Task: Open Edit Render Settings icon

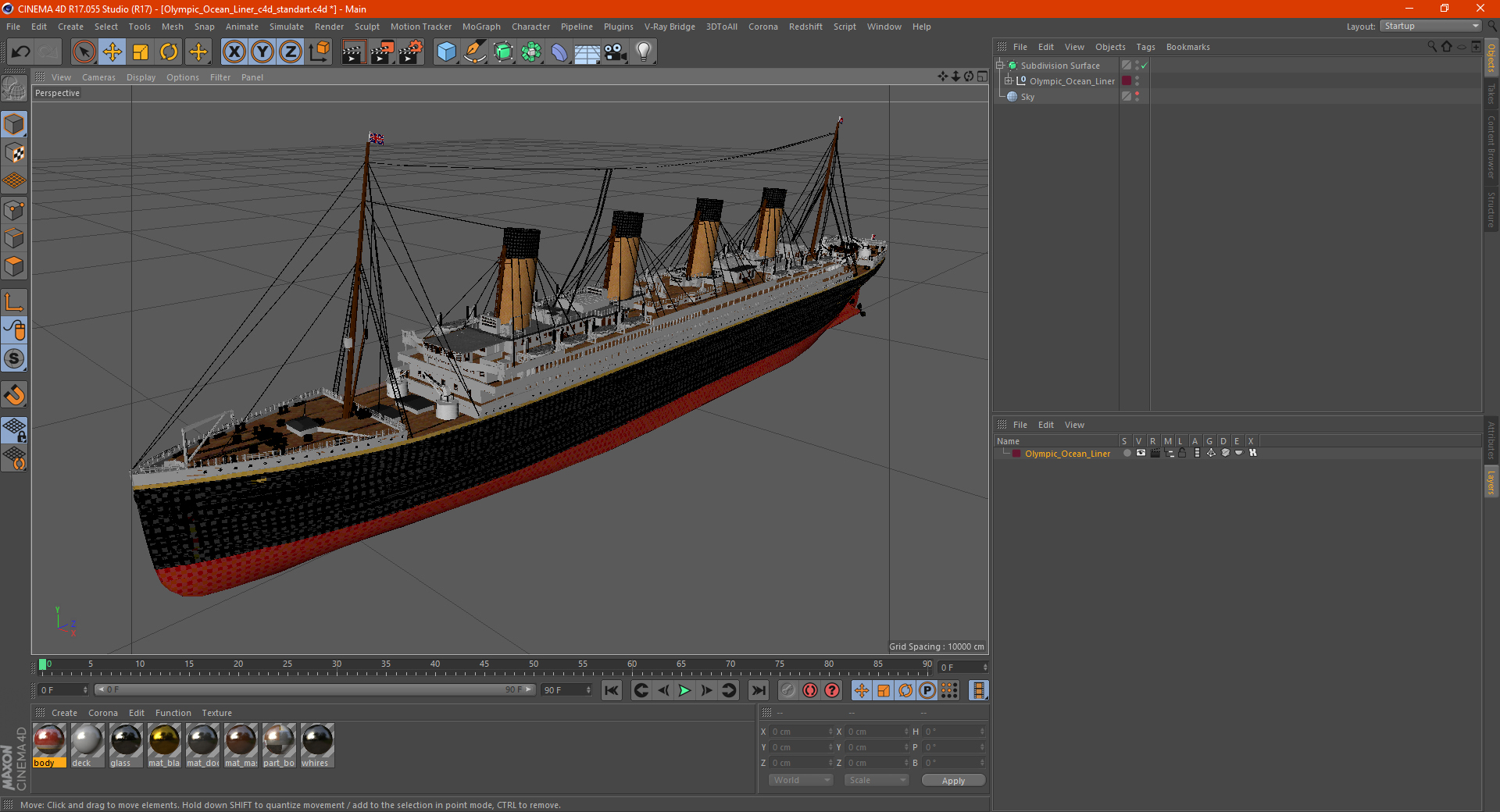Action: click(x=411, y=52)
